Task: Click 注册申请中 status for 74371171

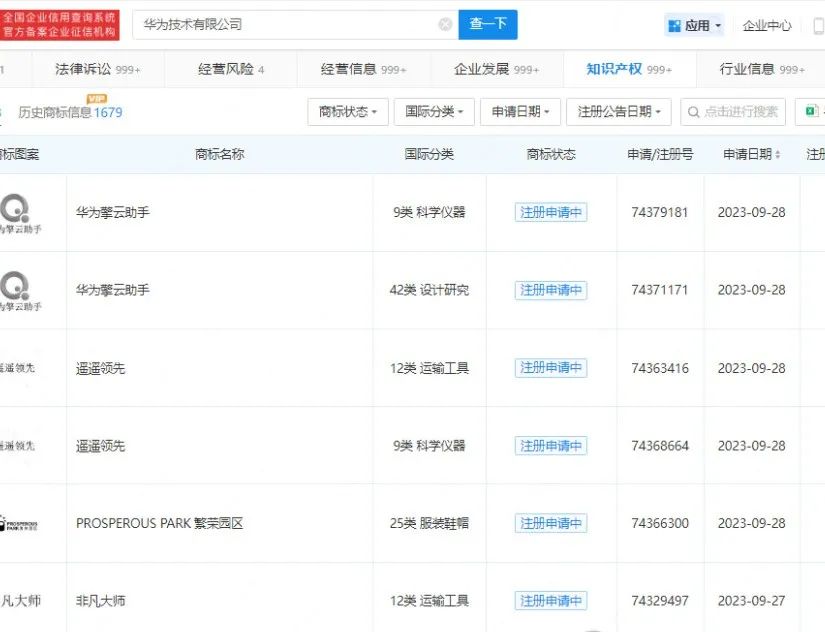Action: tap(551, 290)
